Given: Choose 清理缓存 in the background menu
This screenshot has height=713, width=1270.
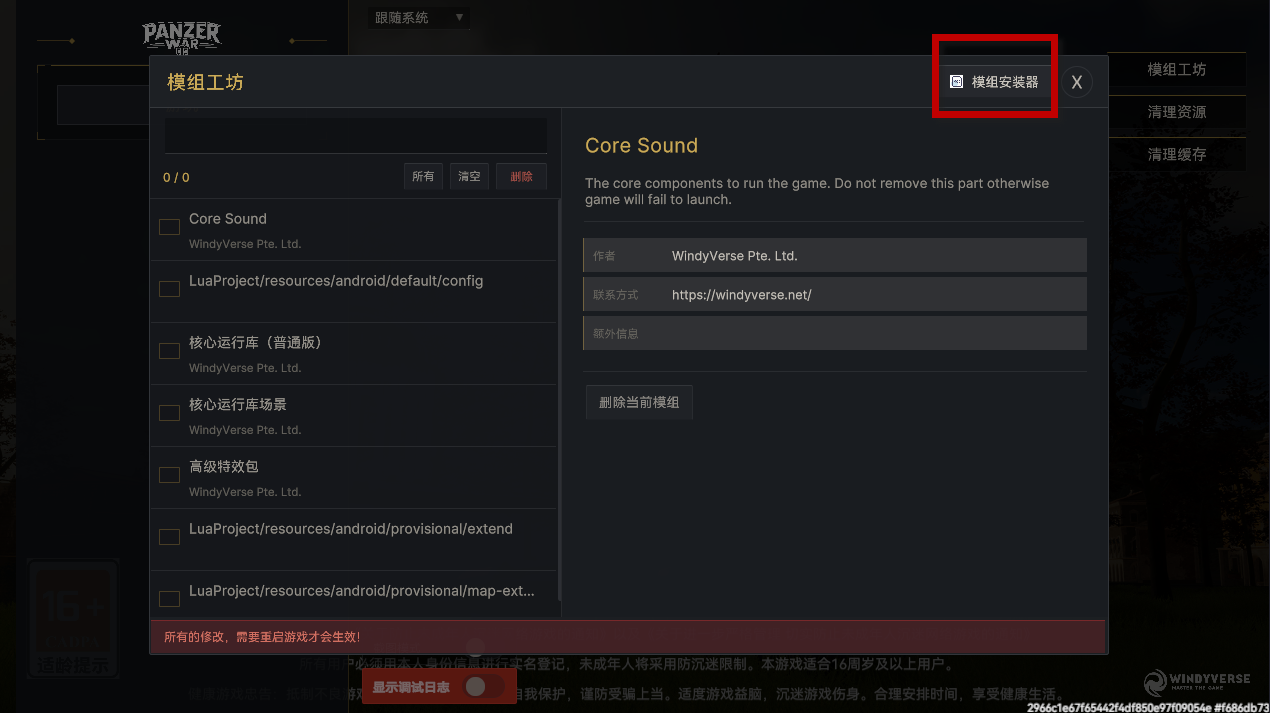Looking at the screenshot, I should [x=1177, y=154].
